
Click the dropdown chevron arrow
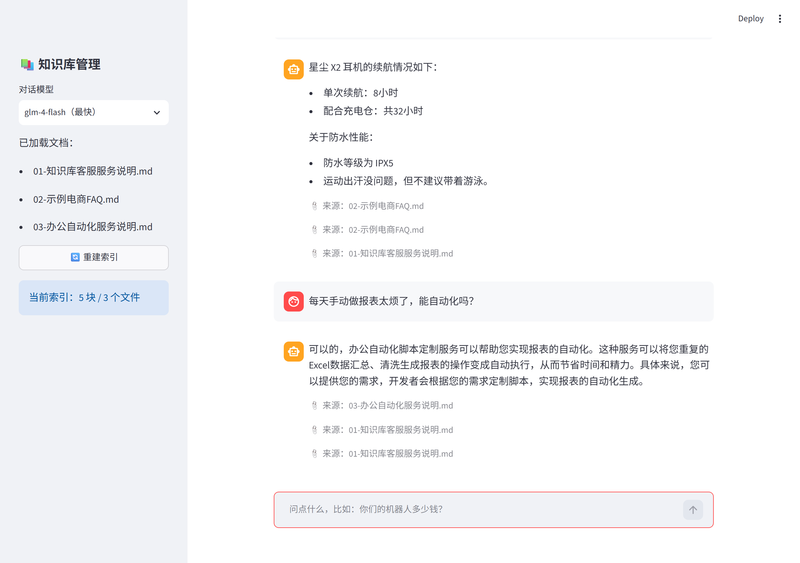pos(157,113)
